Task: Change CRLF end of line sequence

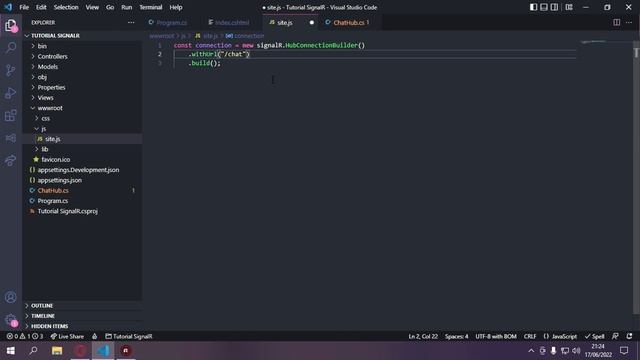Action: (x=530, y=336)
